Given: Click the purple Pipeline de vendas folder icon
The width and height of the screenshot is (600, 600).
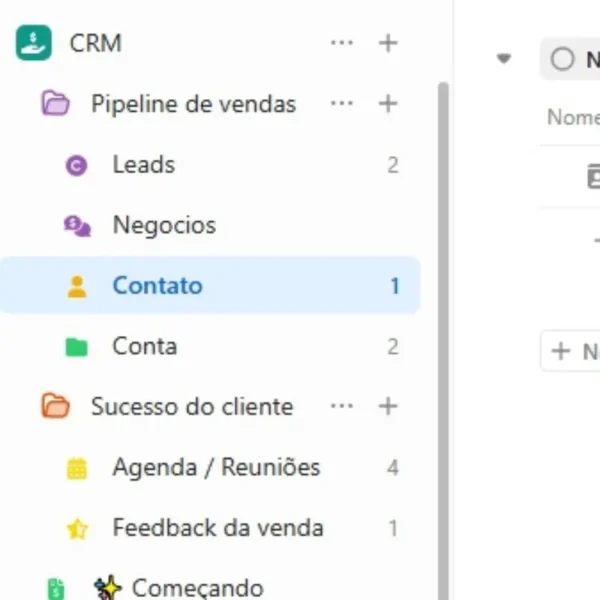Looking at the screenshot, I should tap(56, 104).
